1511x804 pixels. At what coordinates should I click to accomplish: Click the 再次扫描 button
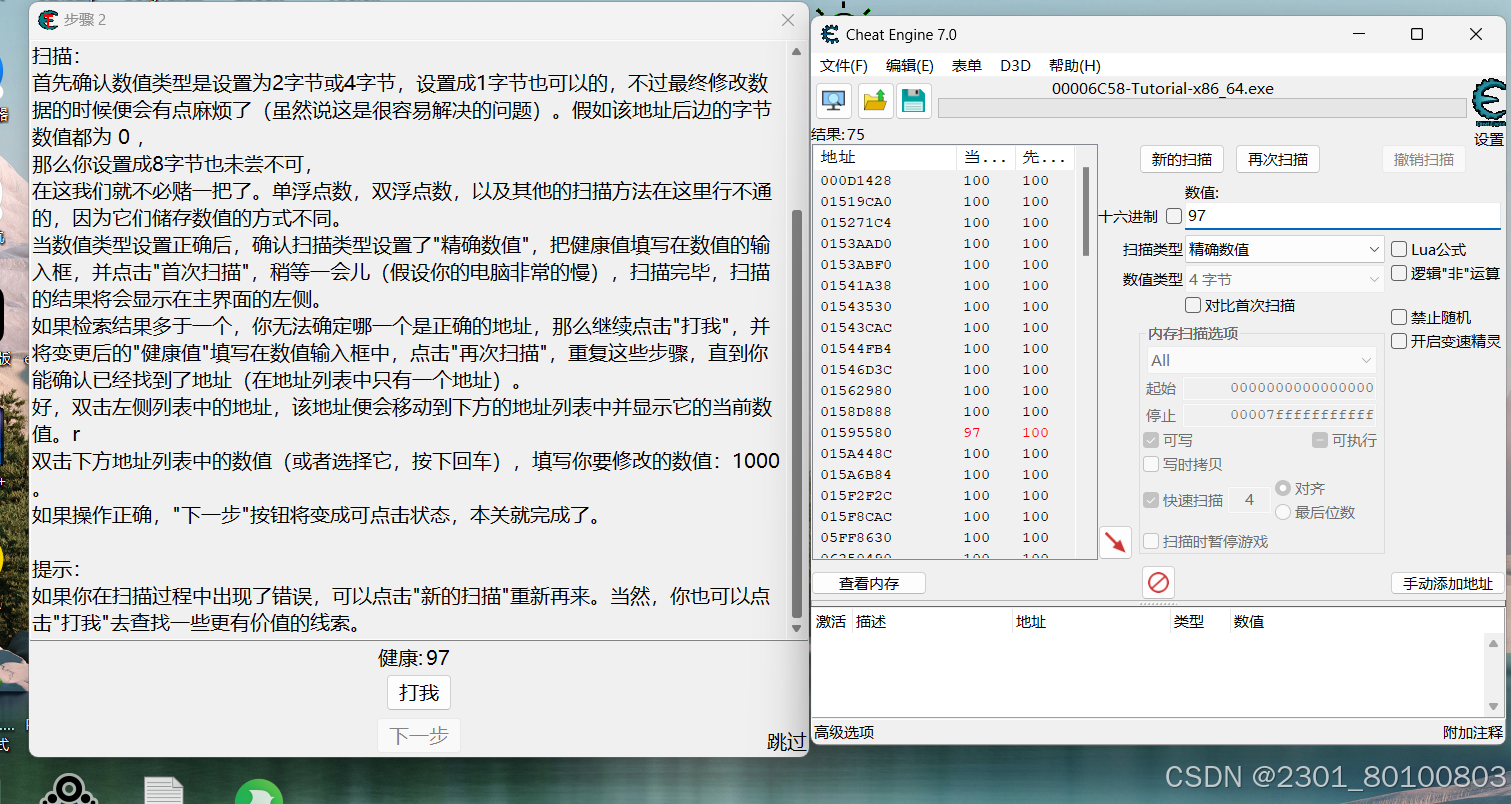pos(1278,159)
